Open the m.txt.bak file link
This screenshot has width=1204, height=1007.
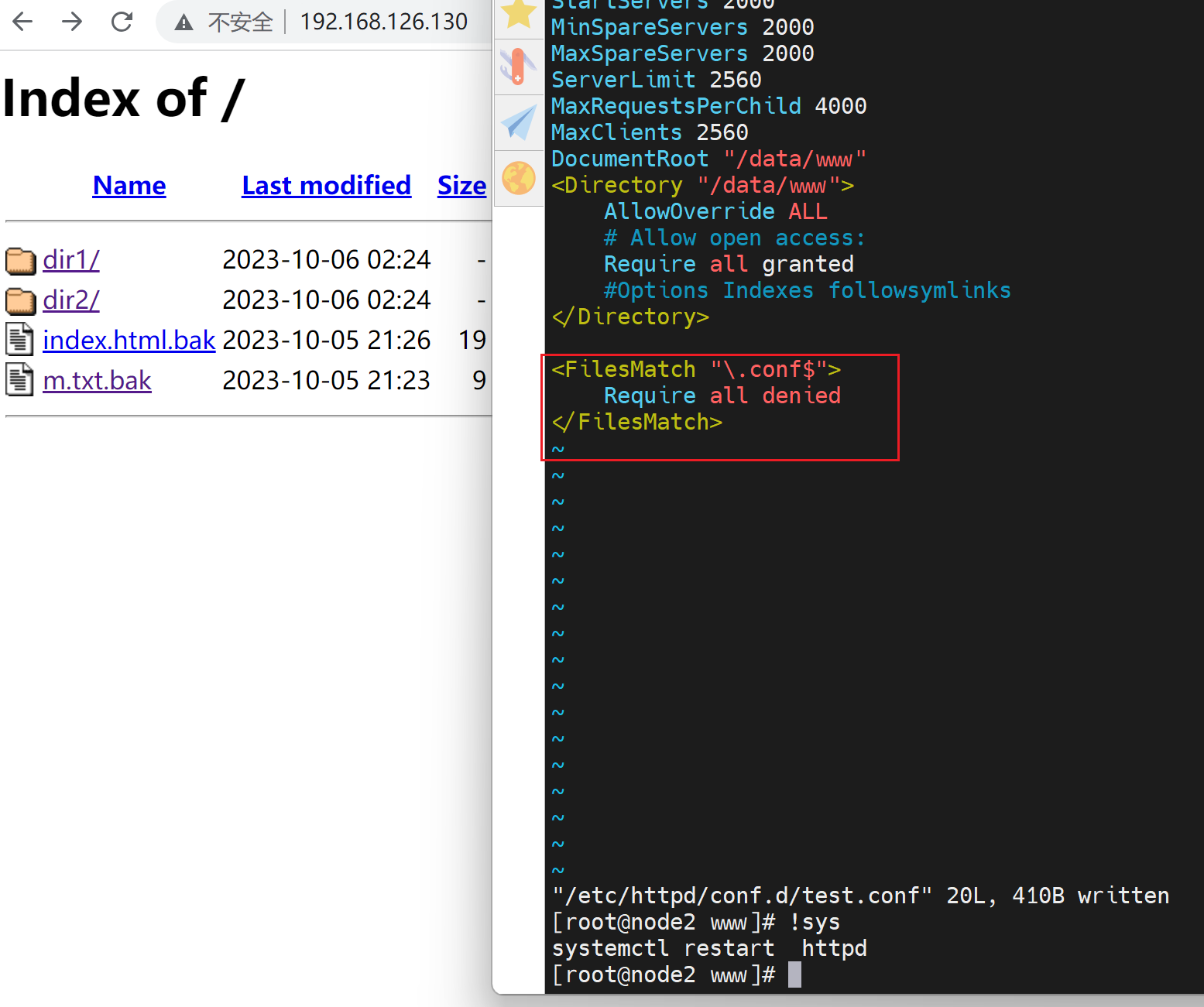coord(97,381)
